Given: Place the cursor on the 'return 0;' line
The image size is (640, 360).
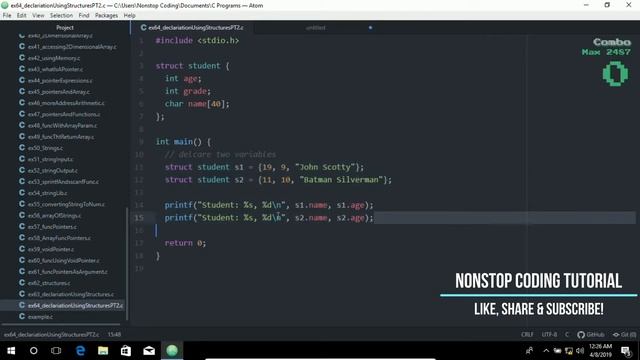Looking at the screenshot, I should 185,243.
